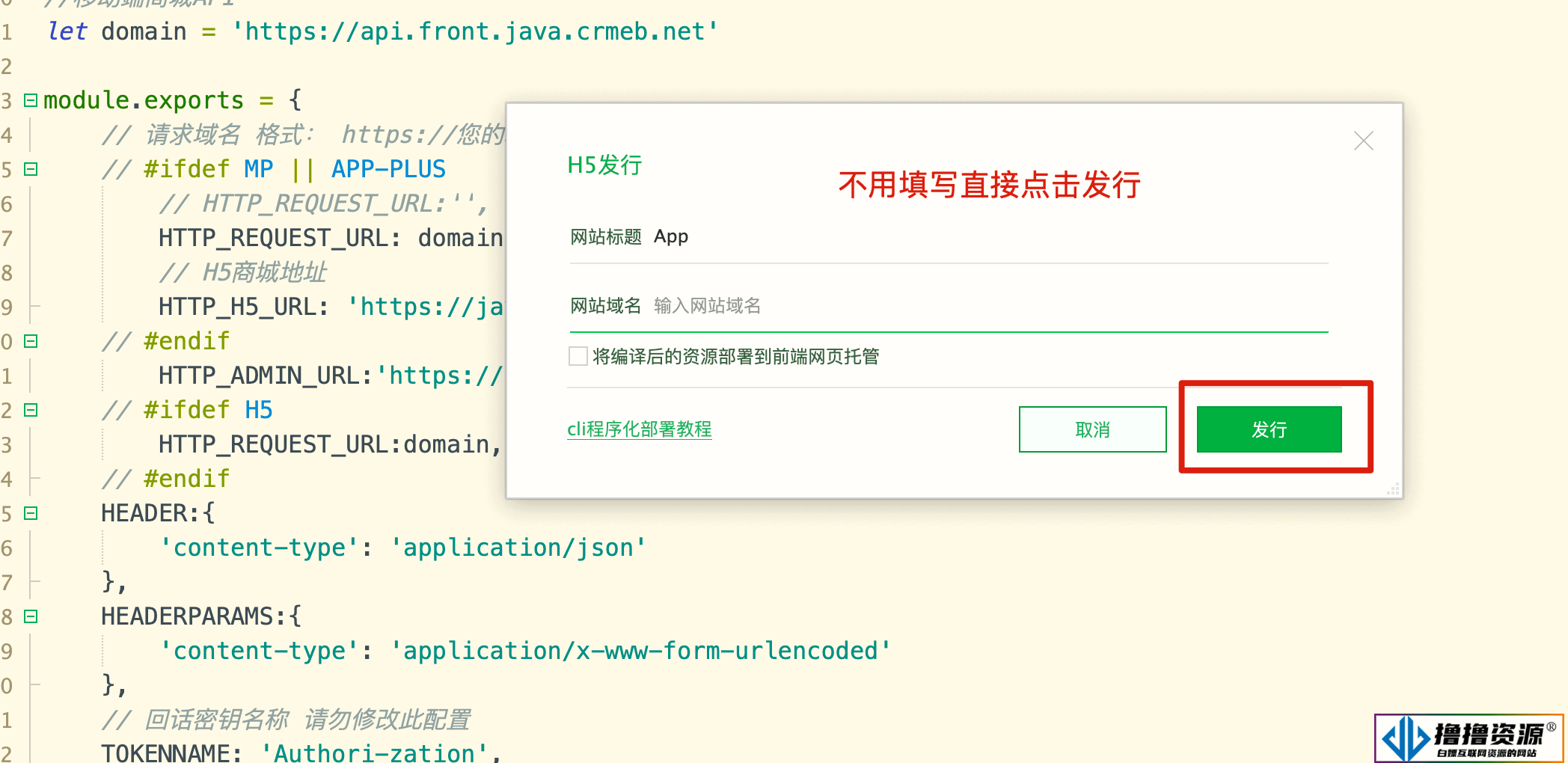Click the 取消 cancel button
The height and width of the screenshot is (763, 1568).
[x=1092, y=429]
